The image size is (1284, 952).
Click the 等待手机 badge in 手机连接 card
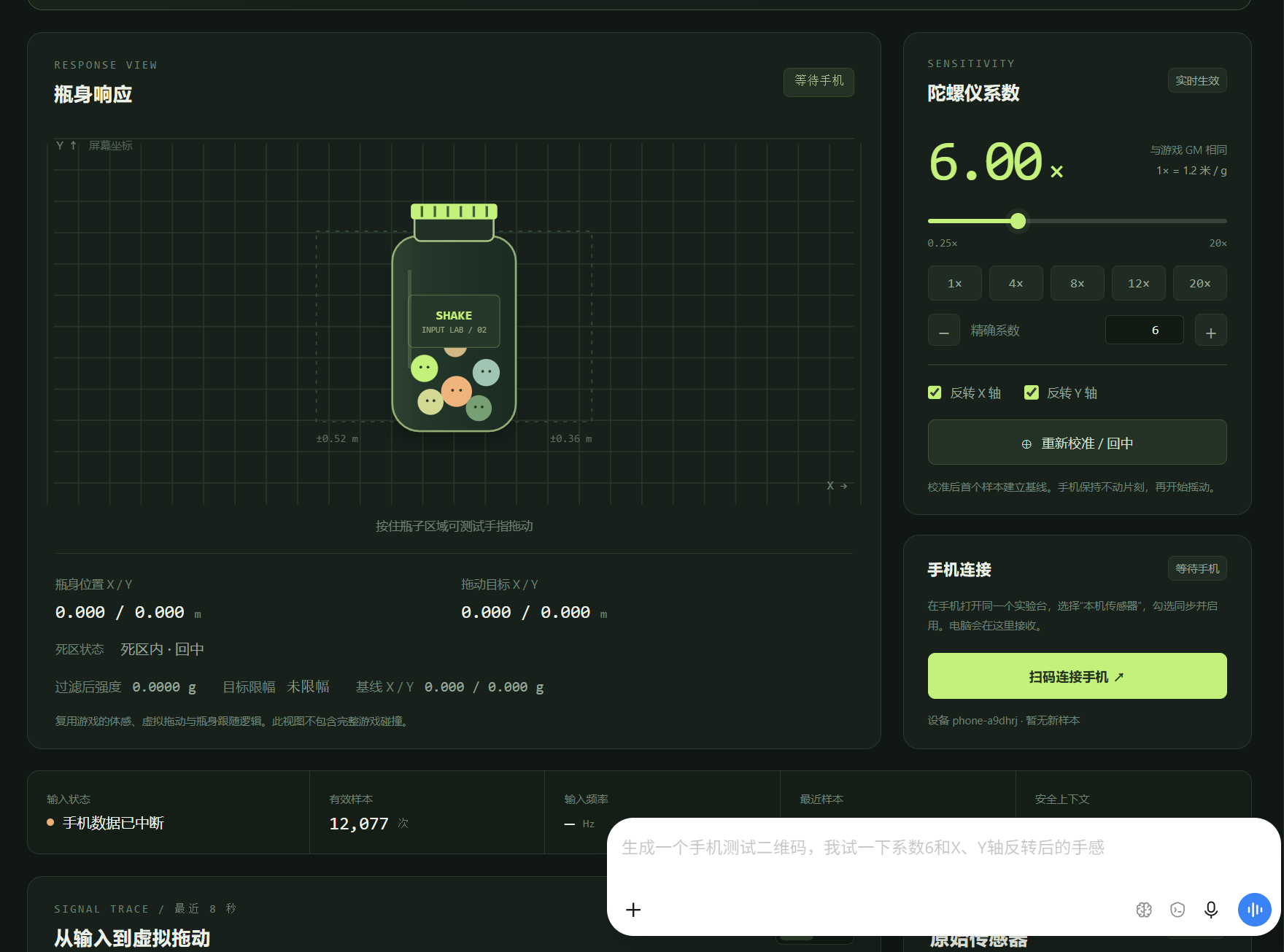pos(1197,568)
